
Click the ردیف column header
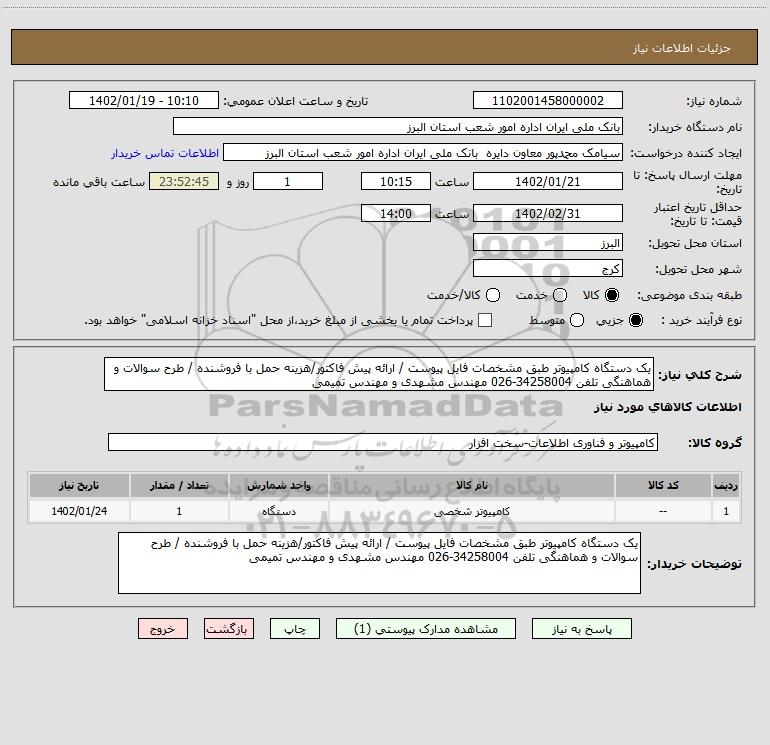[x=726, y=485]
